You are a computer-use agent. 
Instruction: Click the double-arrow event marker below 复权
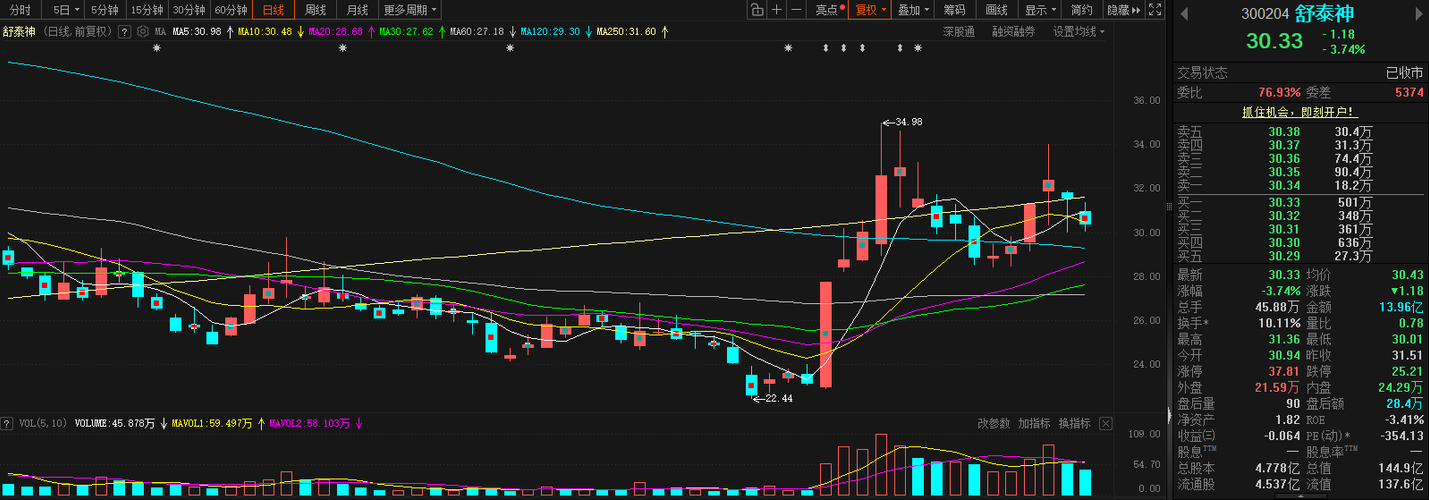(862, 48)
